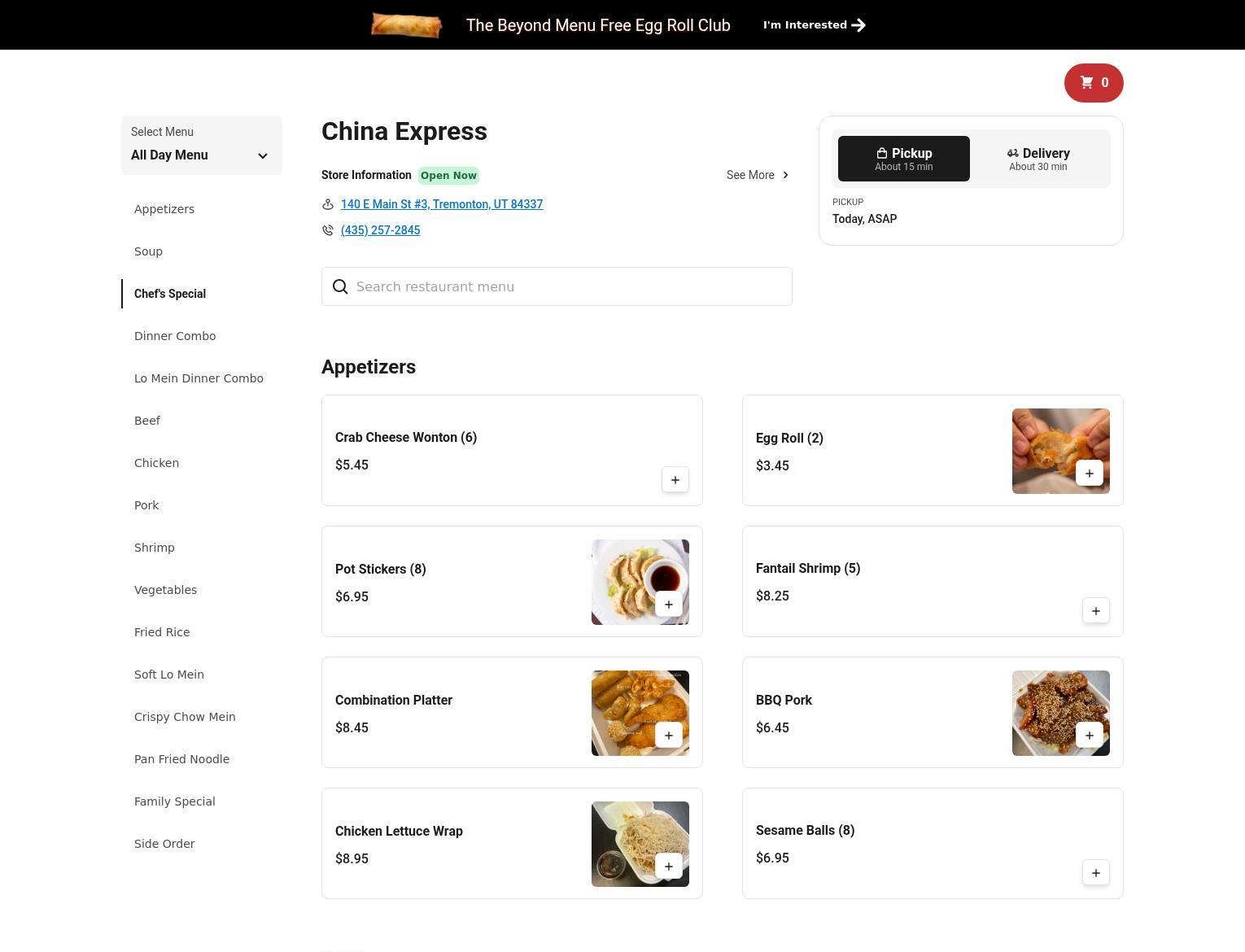The image size is (1245, 952).
Task: Go to the Soft Lo Mein category
Action: pyautogui.click(x=169, y=675)
